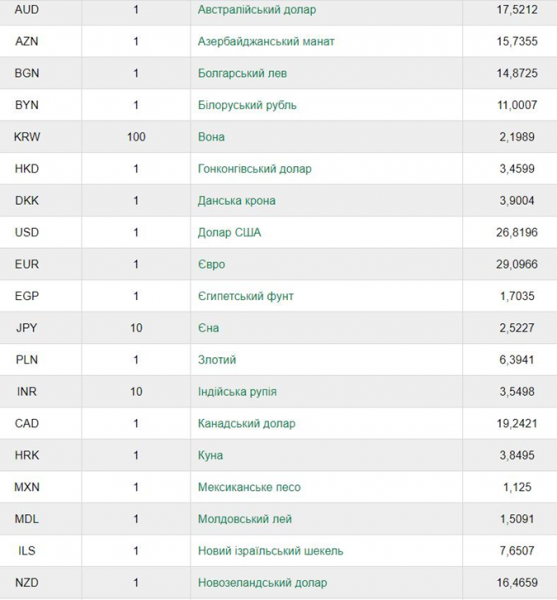Open the Азербайджанський манат link
Image resolution: width=557 pixels, height=600 pixels.
click(266, 41)
